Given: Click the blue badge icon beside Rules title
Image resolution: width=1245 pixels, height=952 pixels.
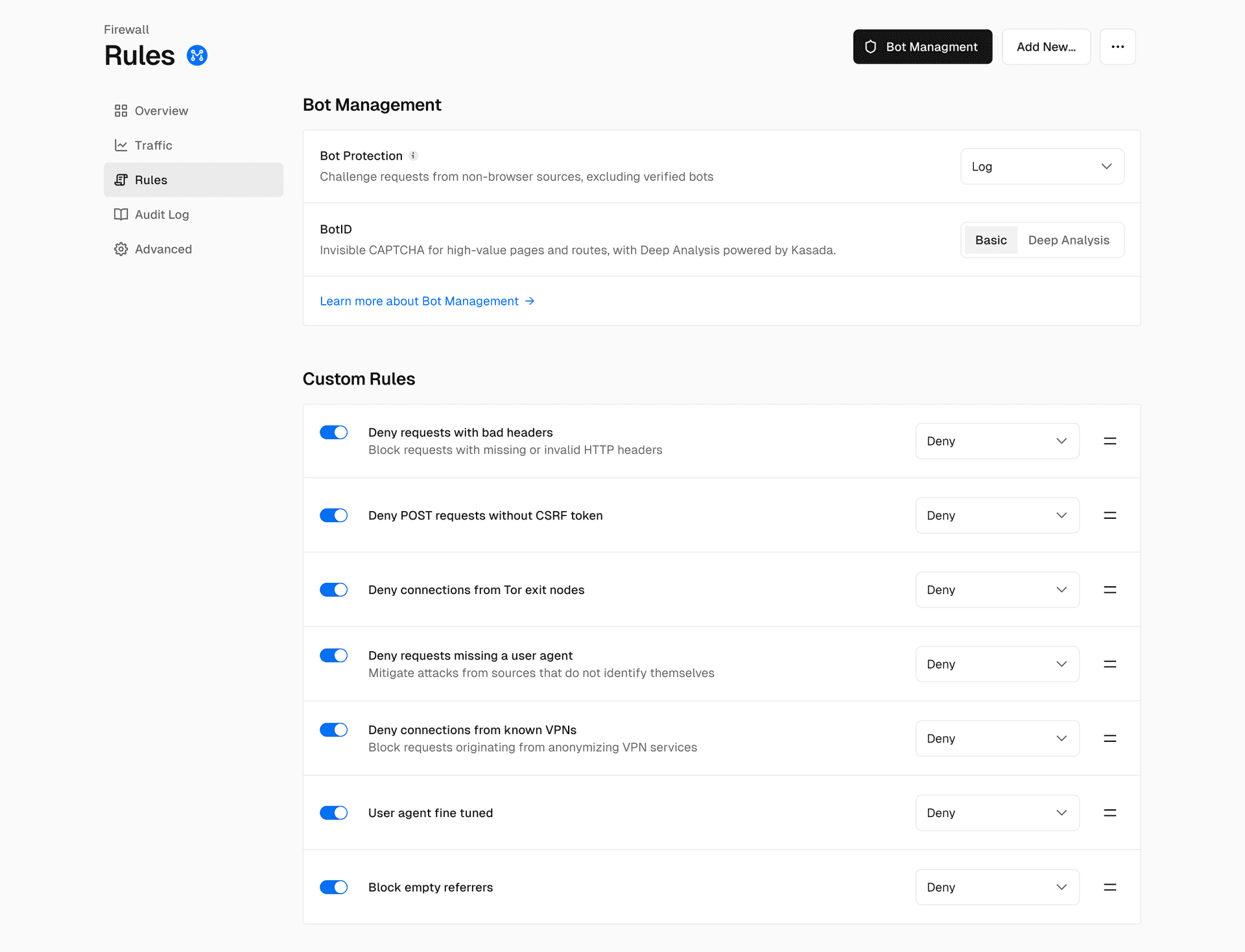Looking at the screenshot, I should pyautogui.click(x=197, y=56).
